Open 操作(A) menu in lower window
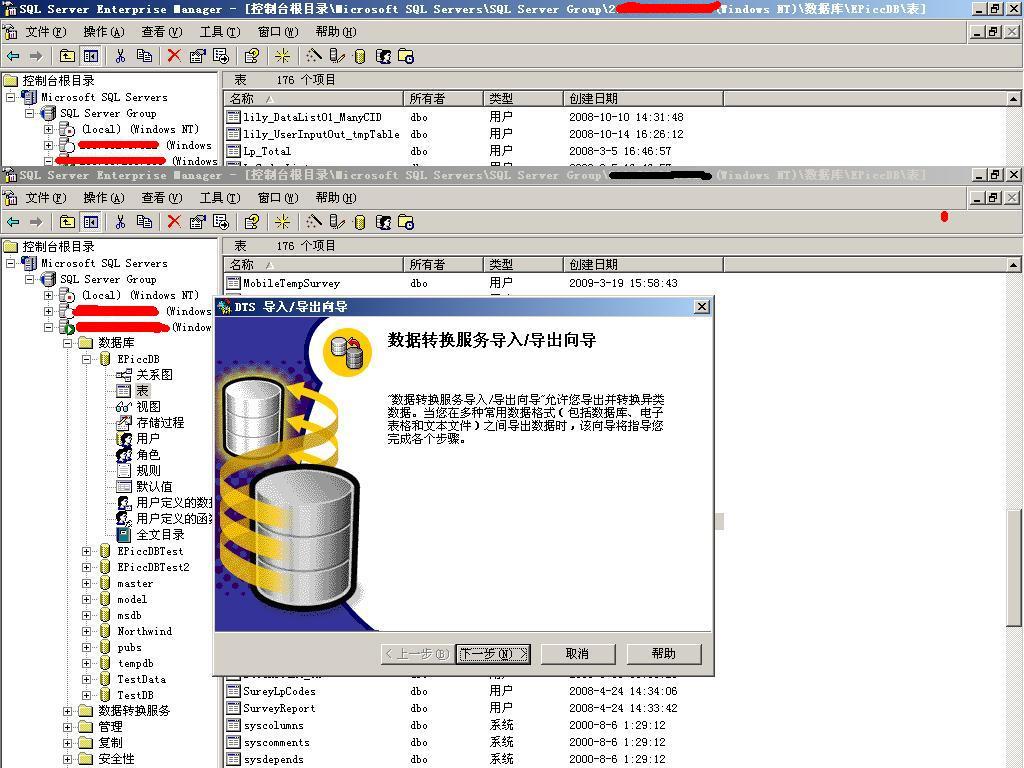Viewport: 1024px width, 768px height. coord(104,198)
